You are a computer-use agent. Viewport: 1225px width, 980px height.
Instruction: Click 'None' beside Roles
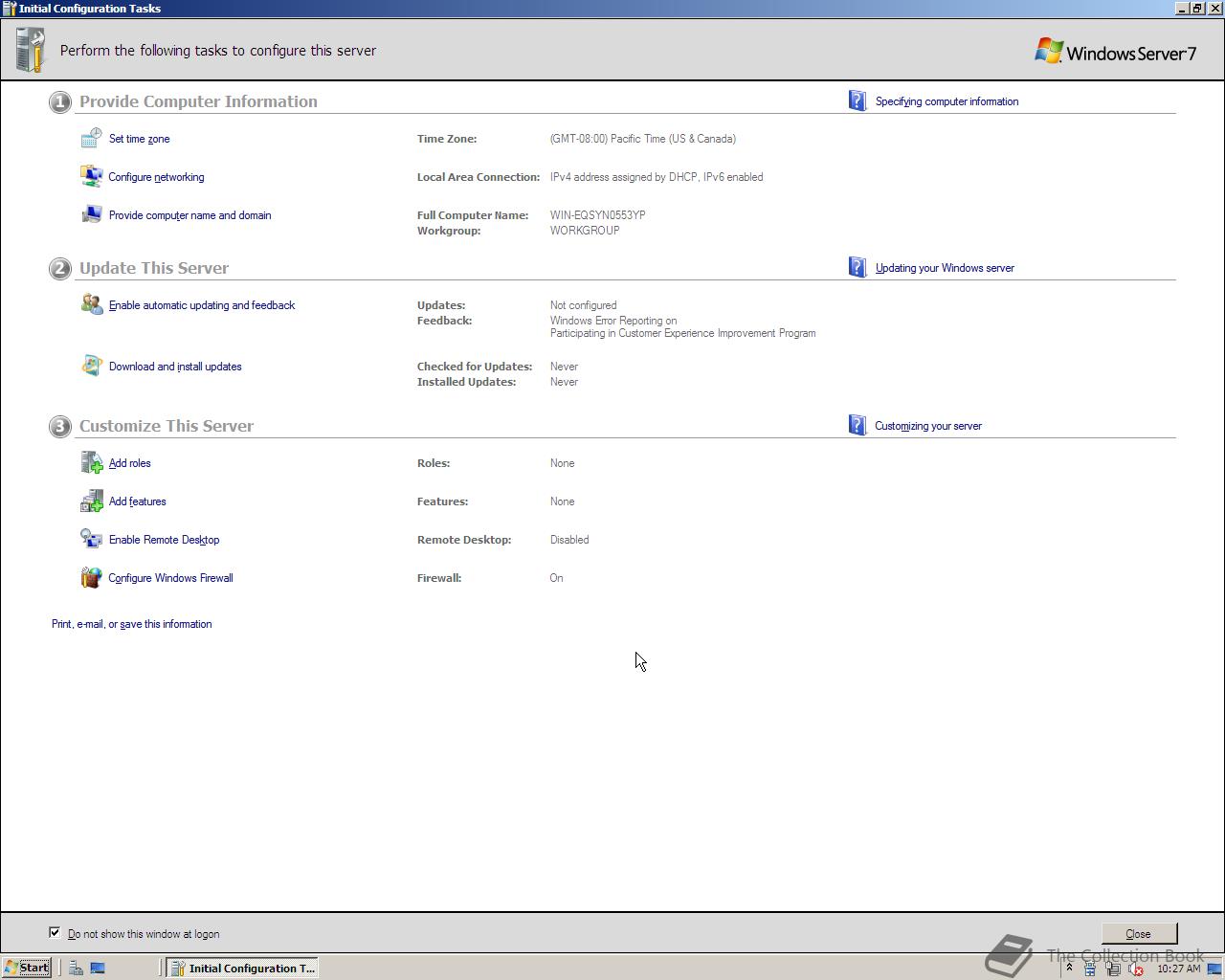point(562,463)
